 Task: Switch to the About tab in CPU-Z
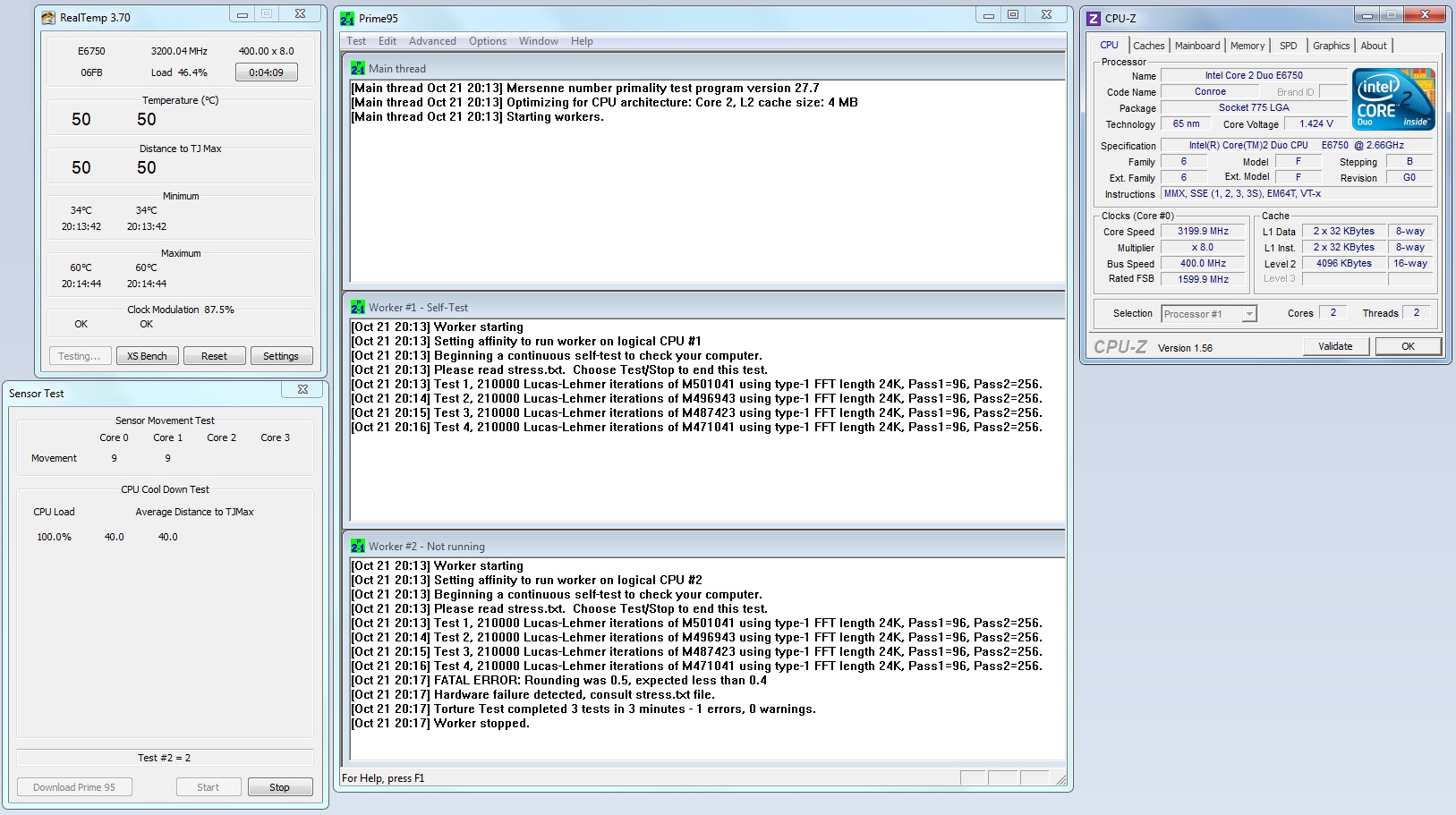click(x=1374, y=46)
